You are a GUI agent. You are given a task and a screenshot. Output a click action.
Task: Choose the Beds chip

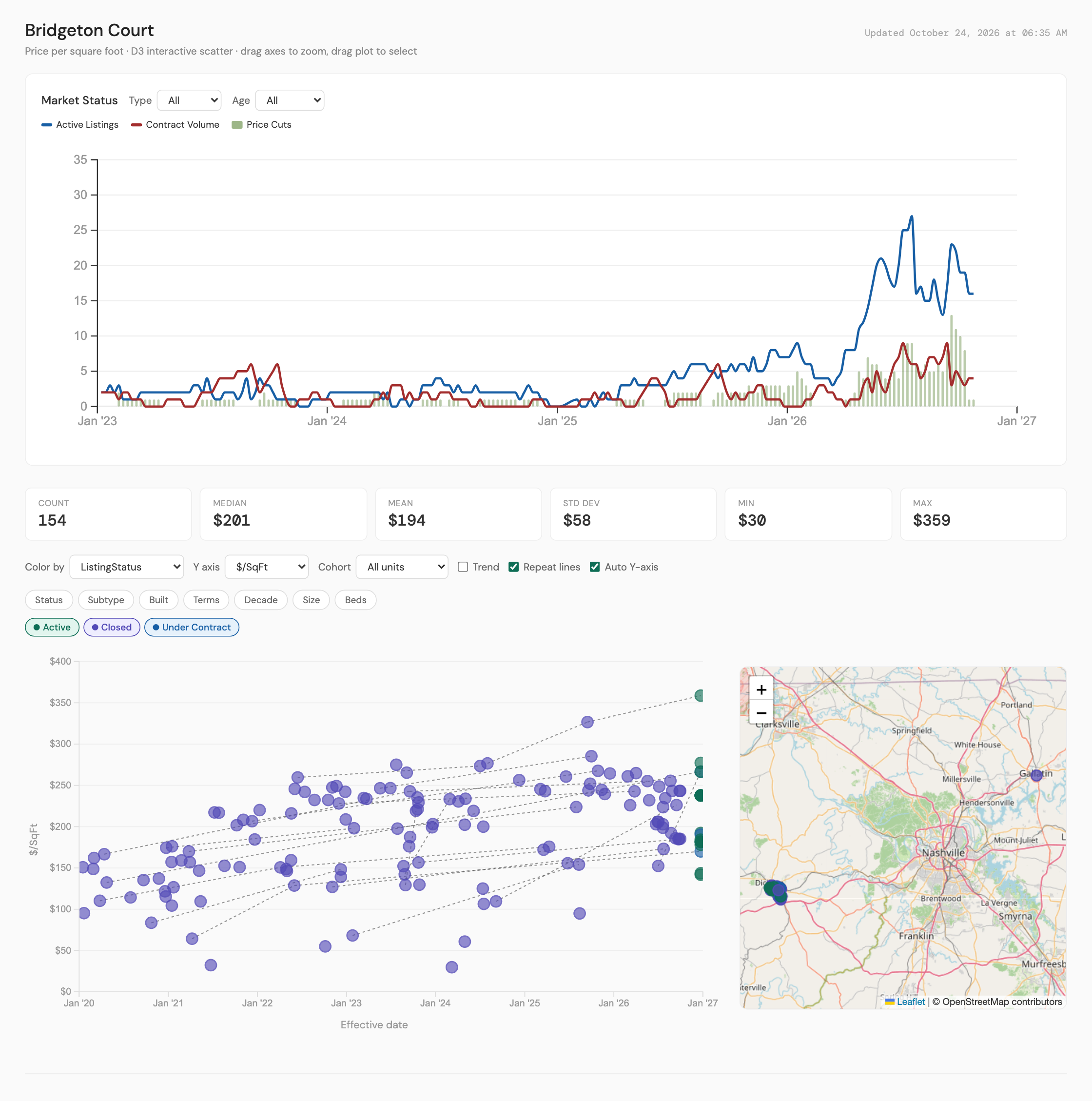pos(355,600)
